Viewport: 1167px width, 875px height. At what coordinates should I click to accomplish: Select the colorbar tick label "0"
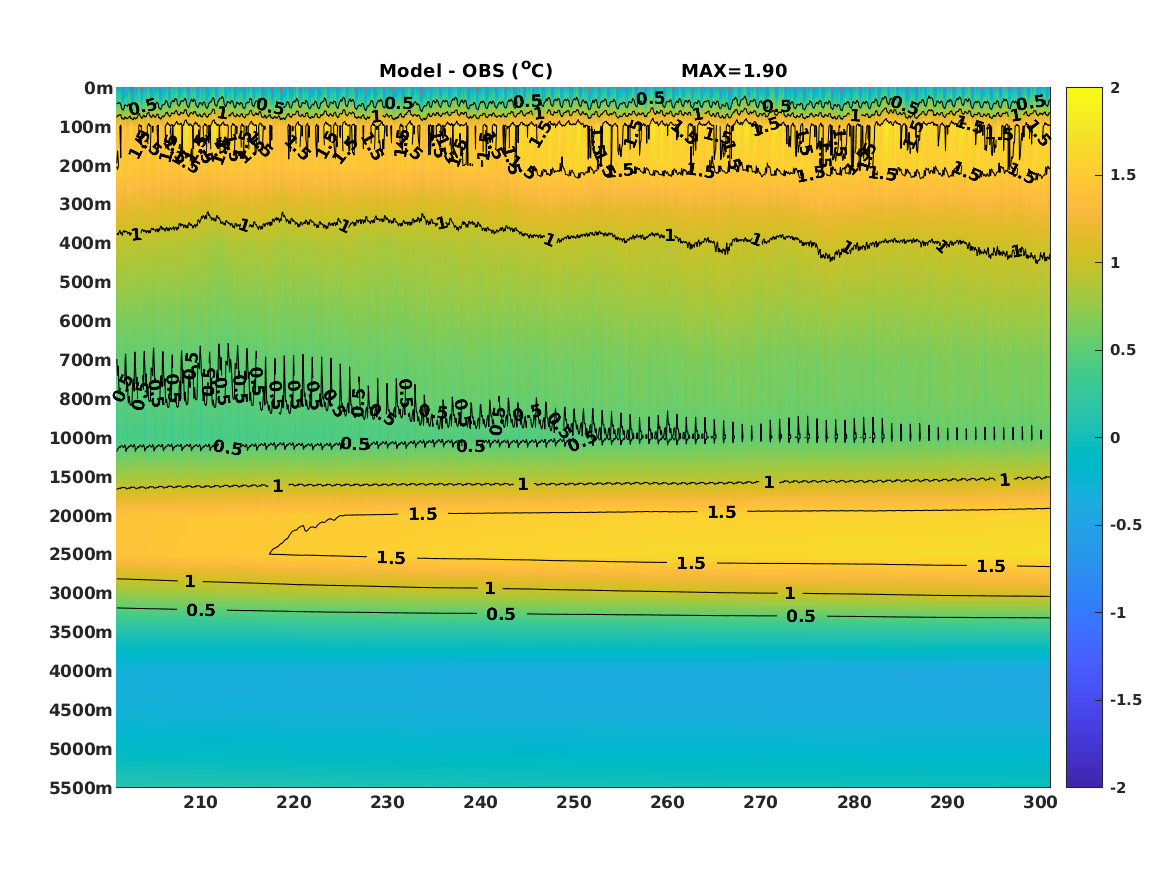1115,438
